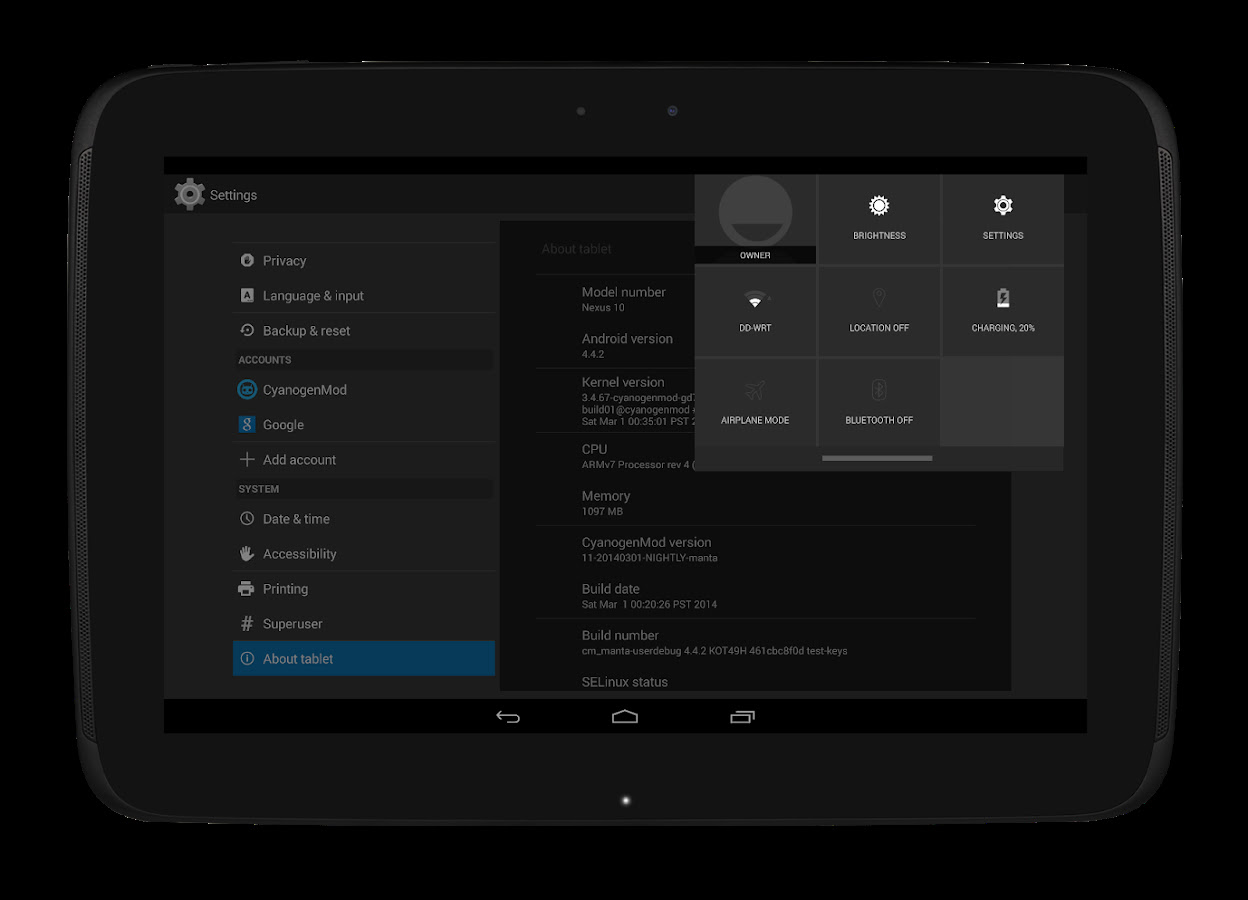Select Add account
The image size is (1248, 900).
pyautogui.click(x=364, y=459)
